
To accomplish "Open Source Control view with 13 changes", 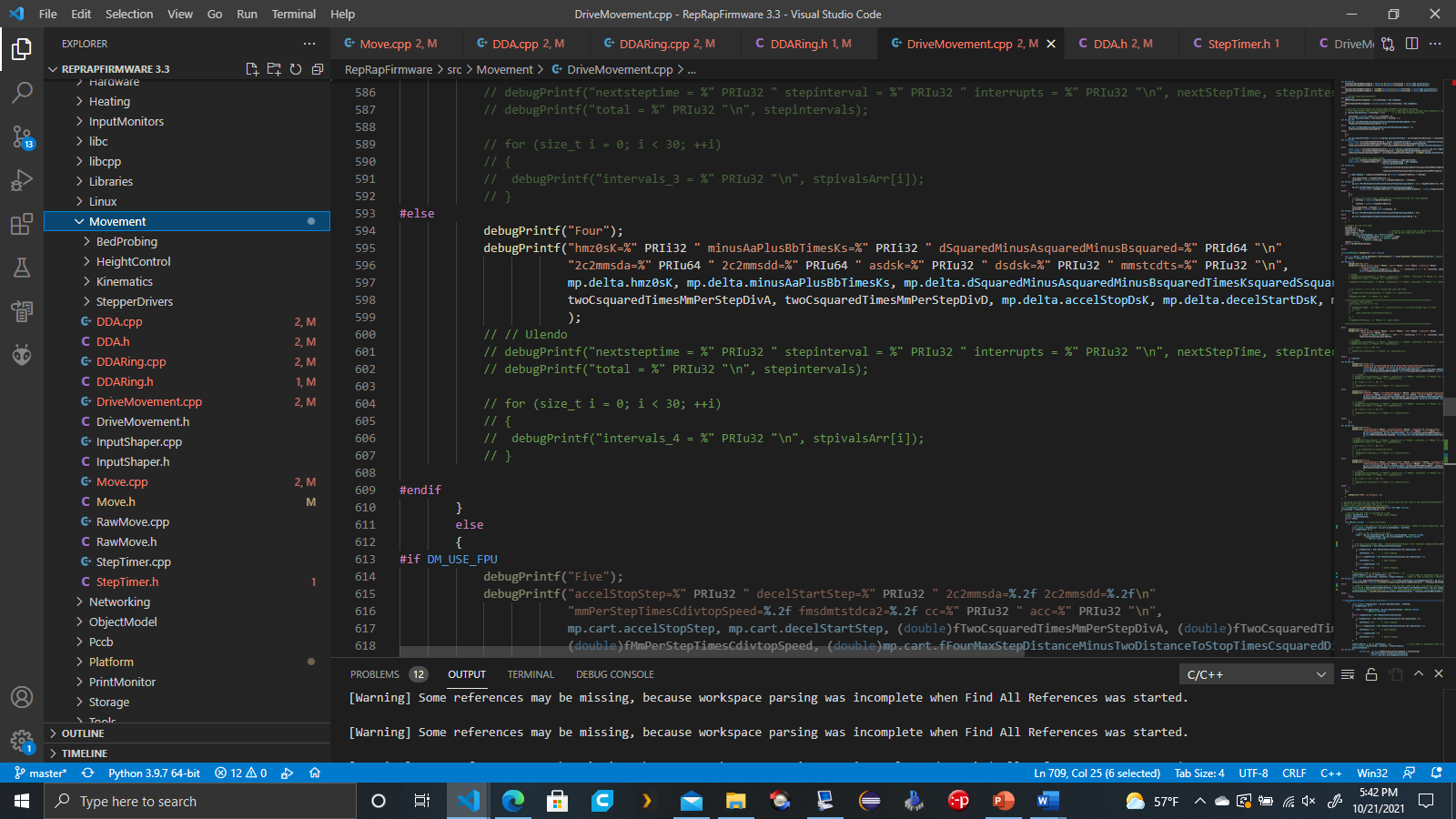I will [x=22, y=136].
